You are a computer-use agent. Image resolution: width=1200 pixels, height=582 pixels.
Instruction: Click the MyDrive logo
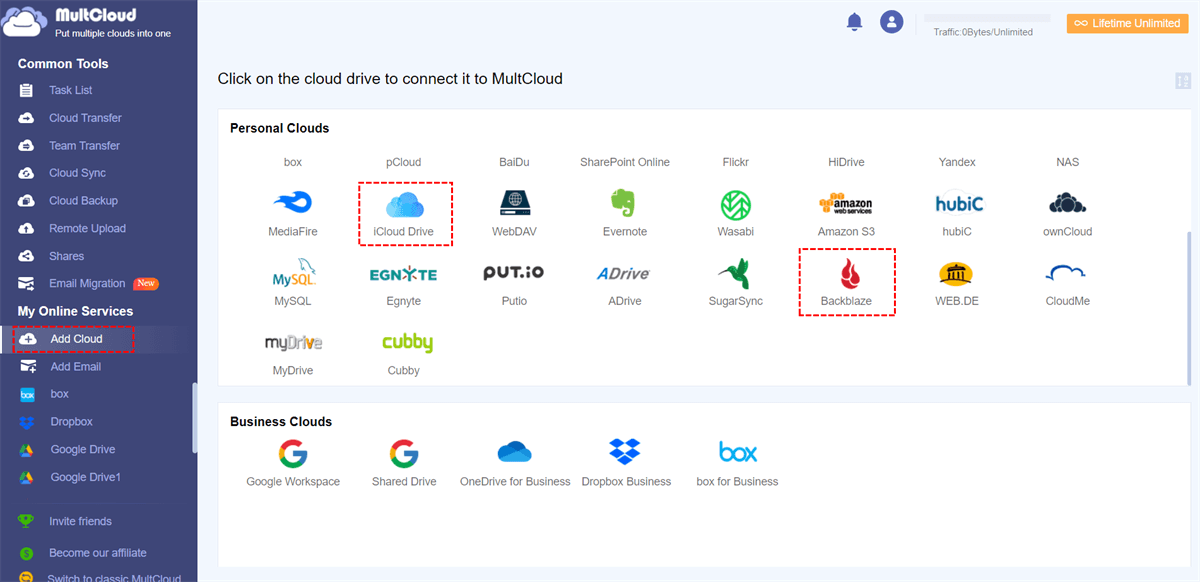point(293,343)
